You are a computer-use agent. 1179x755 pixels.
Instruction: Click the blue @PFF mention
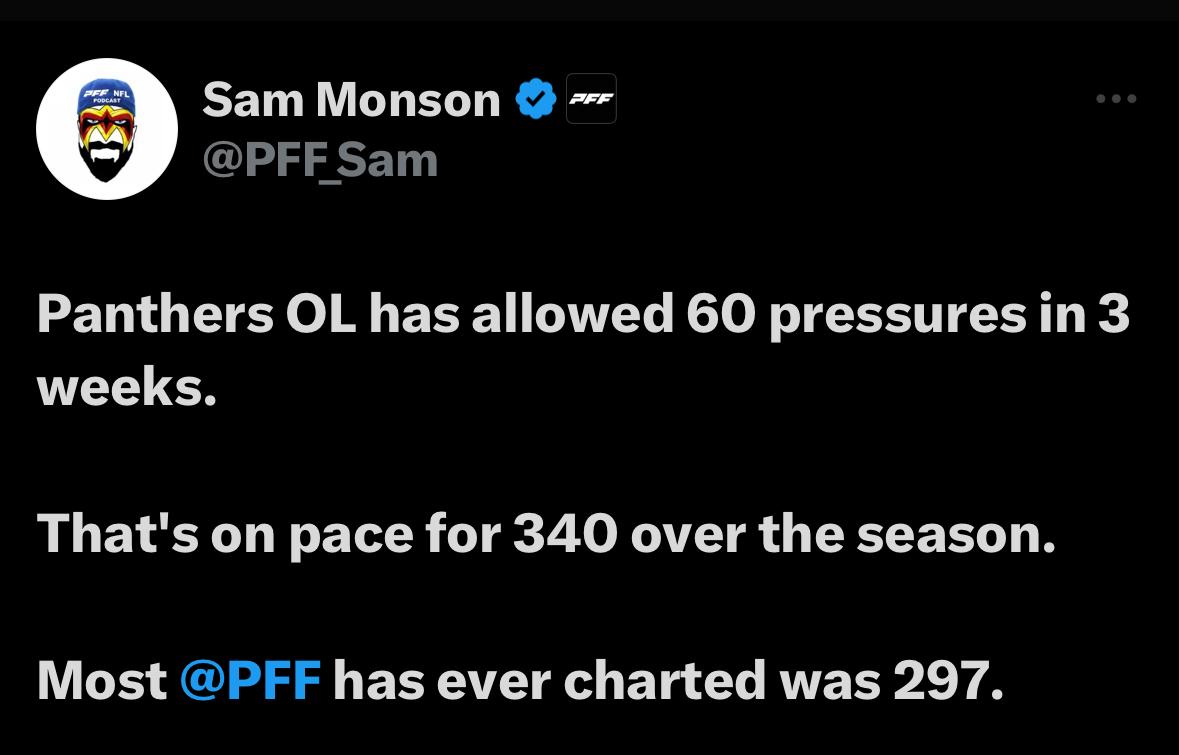coord(251,681)
